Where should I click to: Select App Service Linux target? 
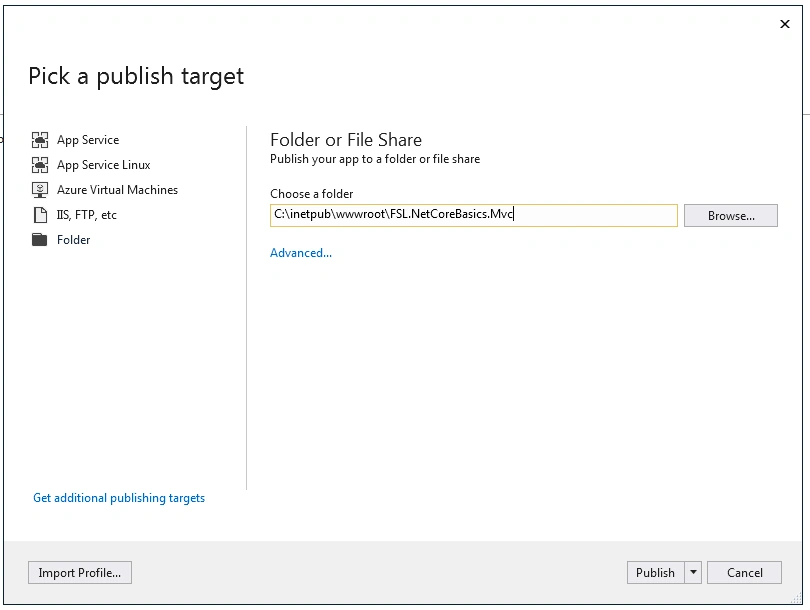tap(103, 165)
